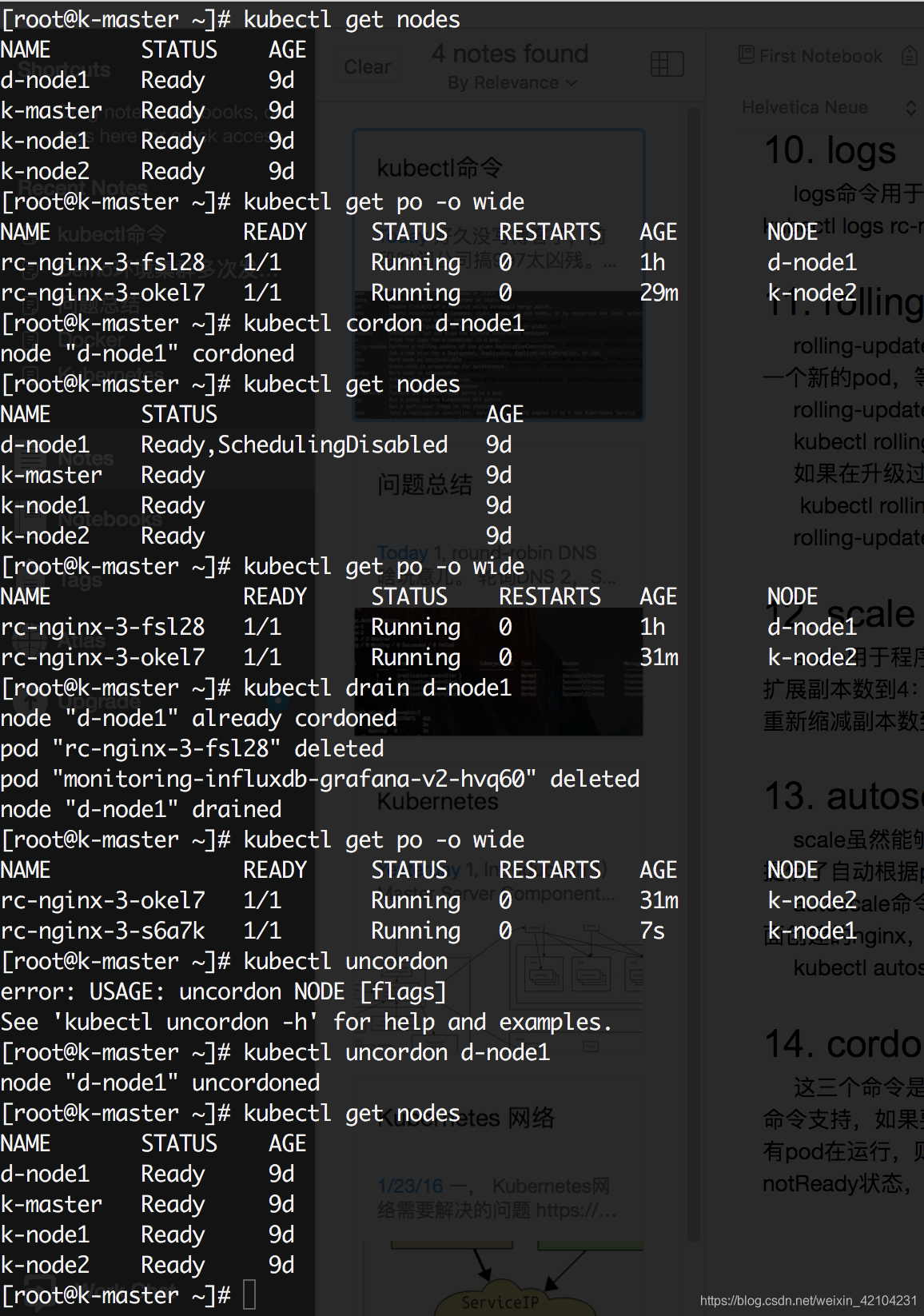924x1316 pixels.
Task: Click the '13. autos' heading in the note
Action: click(x=843, y=796)
